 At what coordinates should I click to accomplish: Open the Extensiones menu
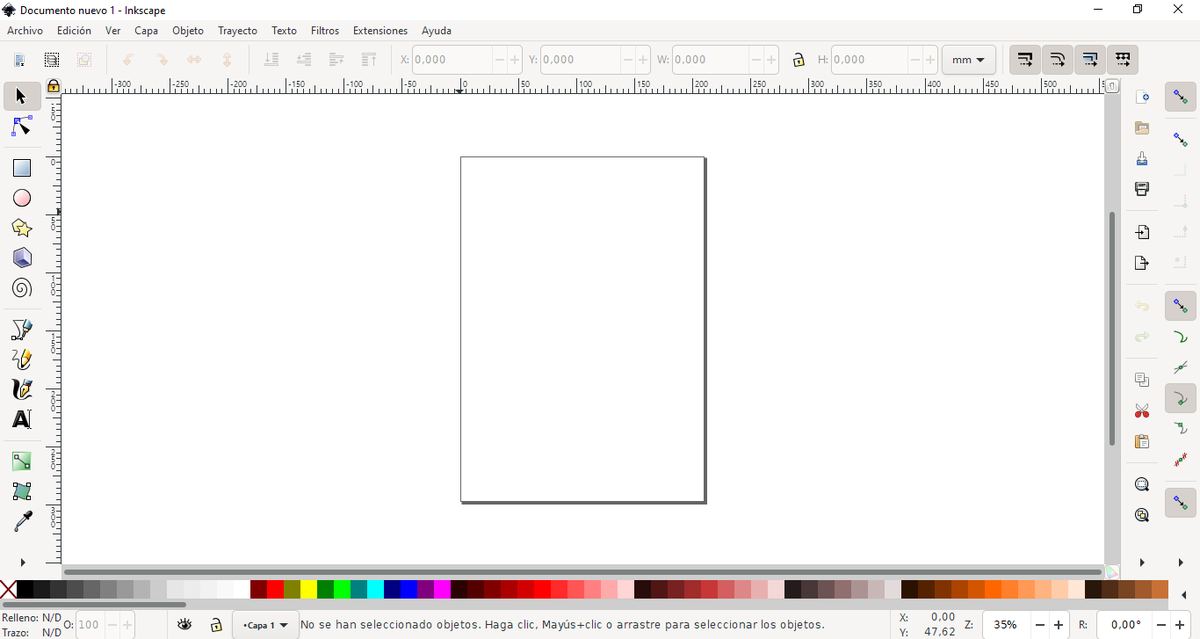(x=380, y=31)
